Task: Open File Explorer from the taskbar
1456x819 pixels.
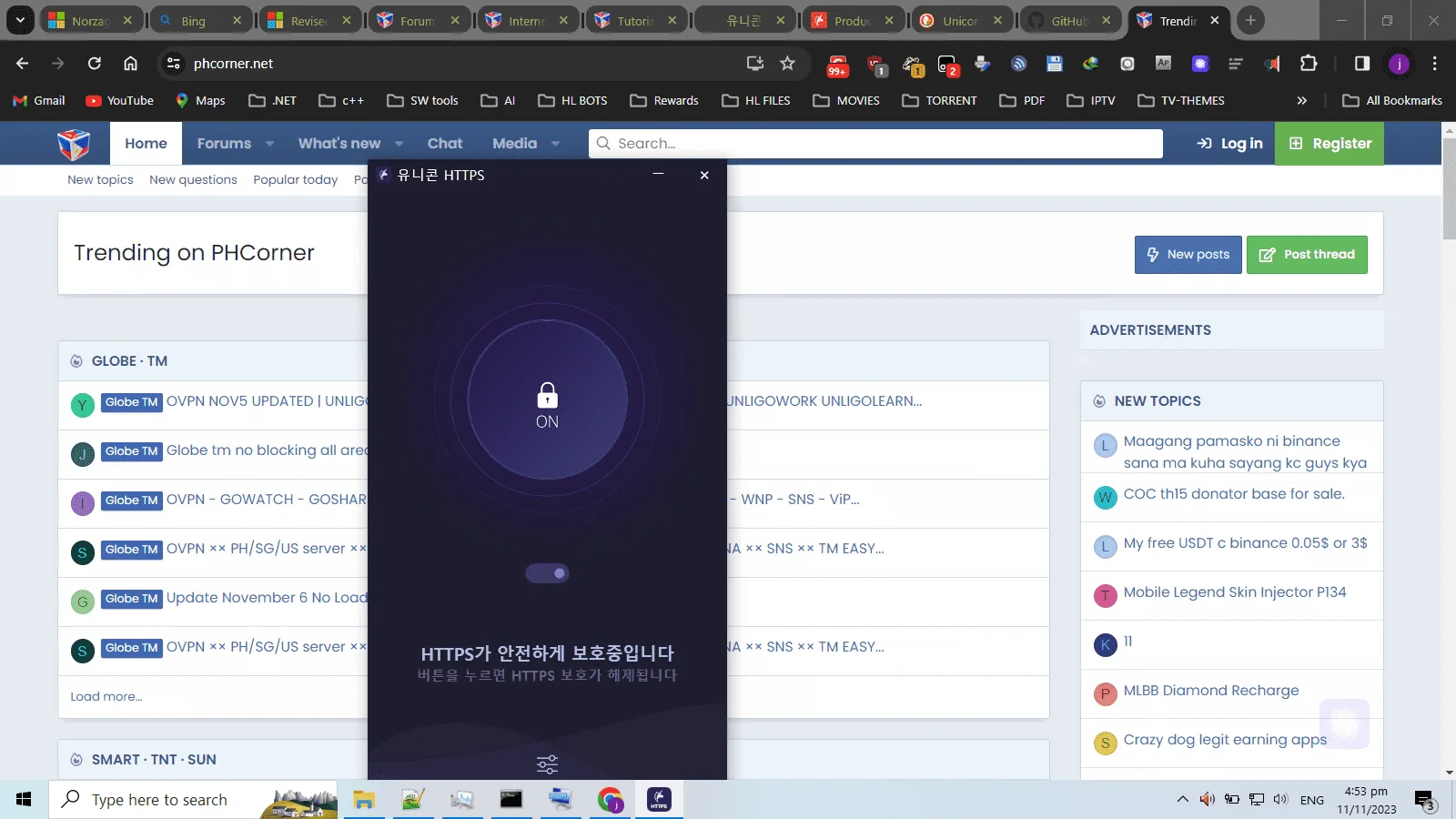Action: [x=364, y=800]
